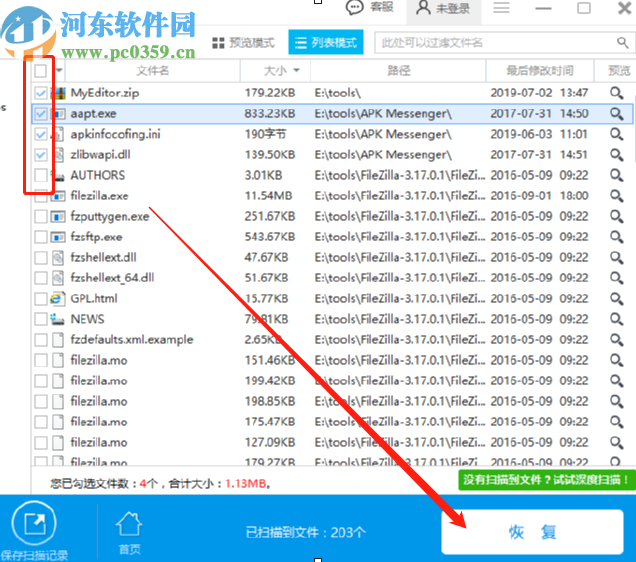The image size is (636, 562).
Task: Click the MyEditor.zip archive file icon
Action: [x=58, y=93]
